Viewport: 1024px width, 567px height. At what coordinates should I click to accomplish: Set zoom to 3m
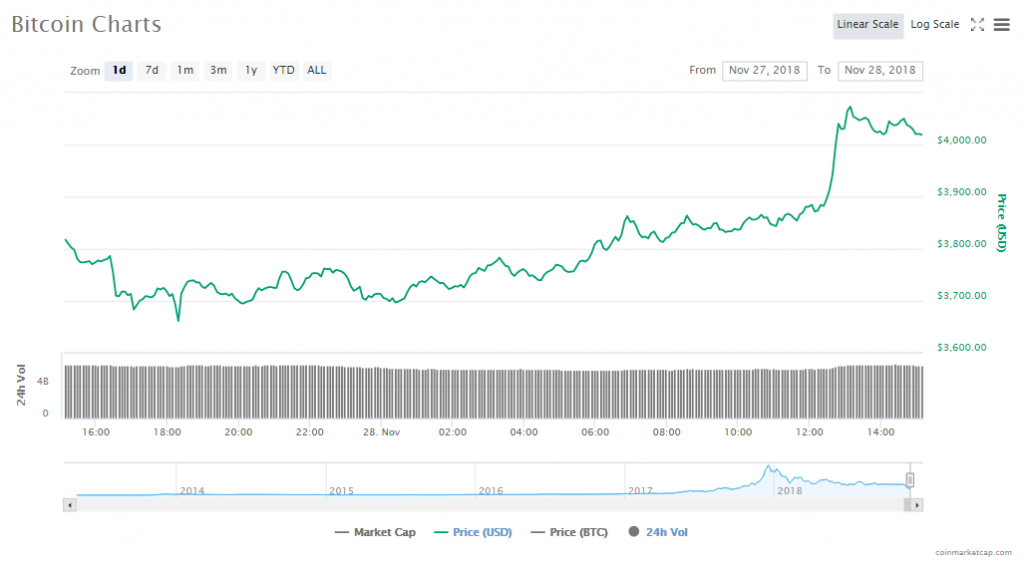click(218, 70)
